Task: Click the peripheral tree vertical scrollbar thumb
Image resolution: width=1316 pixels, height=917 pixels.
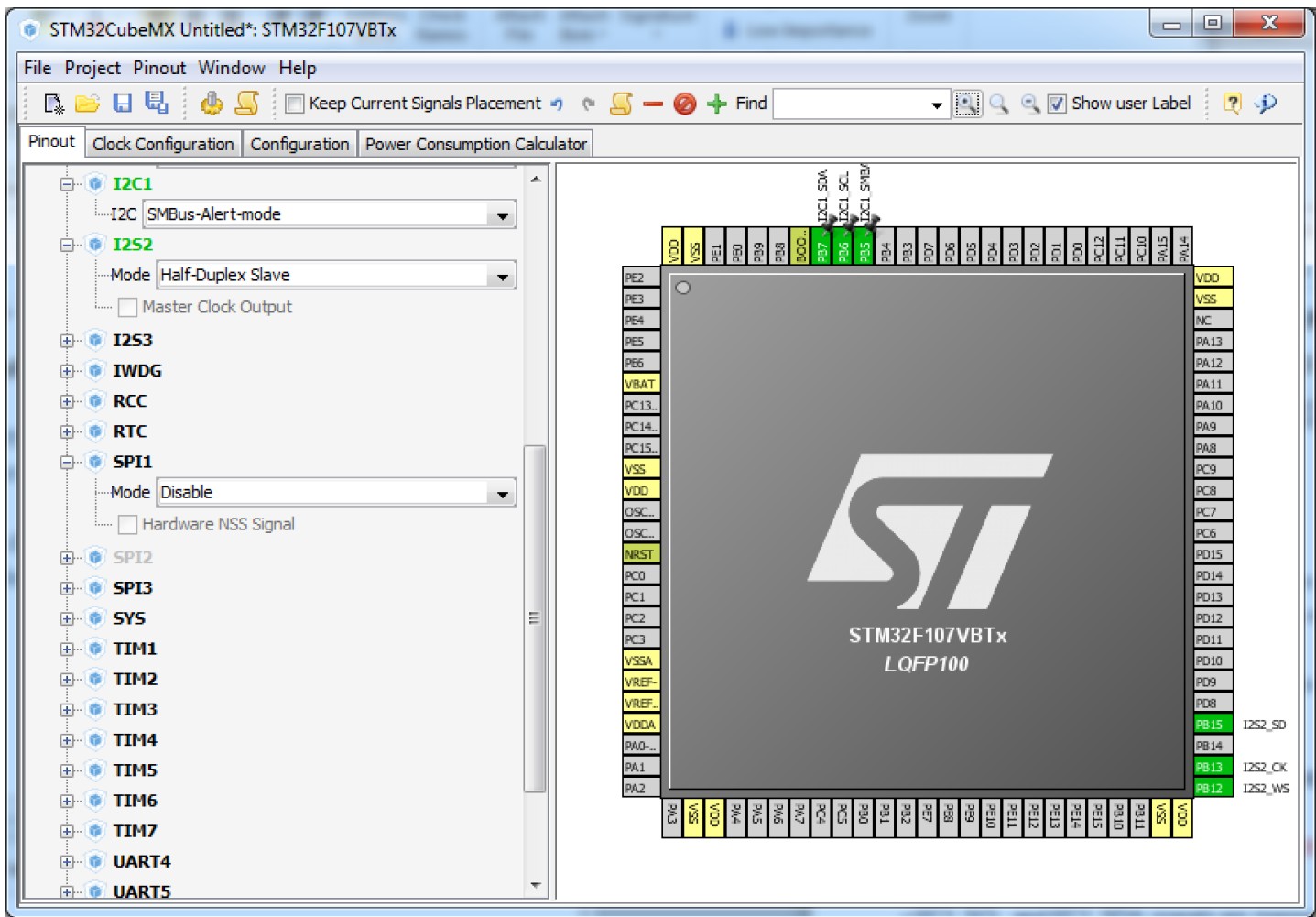Action: [x=535, y=618]
